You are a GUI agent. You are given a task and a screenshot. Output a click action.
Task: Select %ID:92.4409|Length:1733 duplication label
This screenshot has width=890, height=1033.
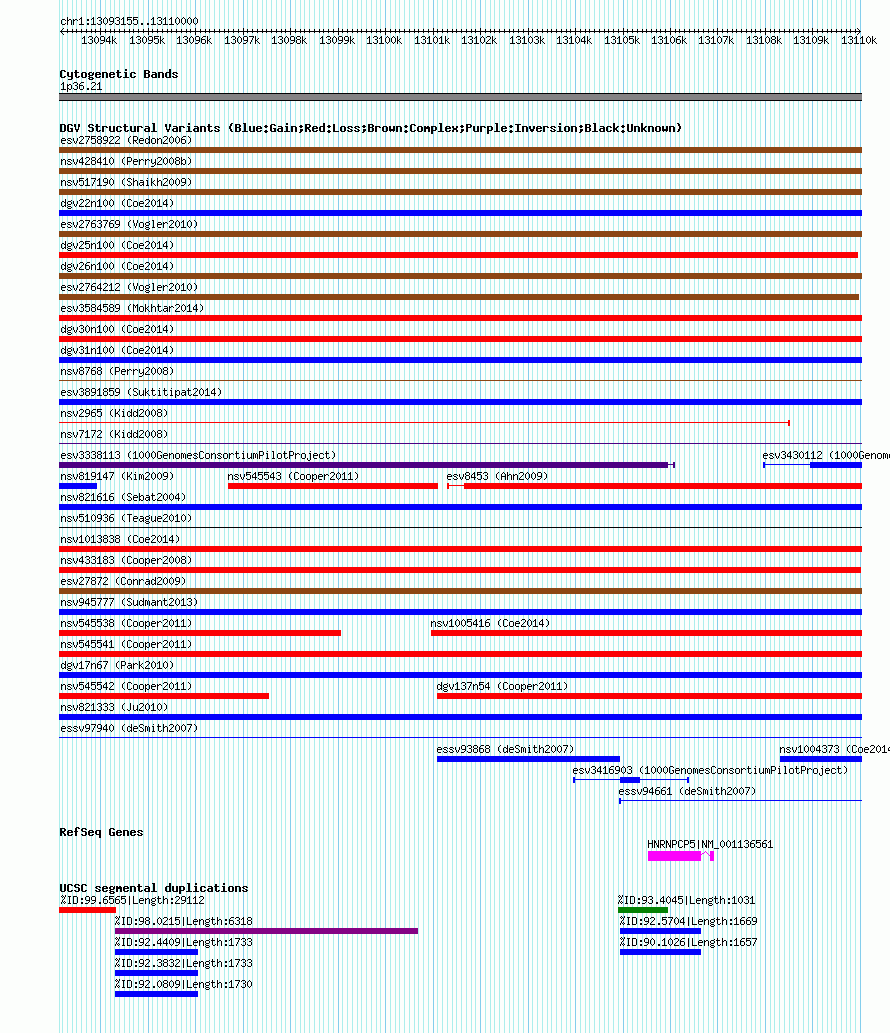pyautogui.click(x=184, y=943)
